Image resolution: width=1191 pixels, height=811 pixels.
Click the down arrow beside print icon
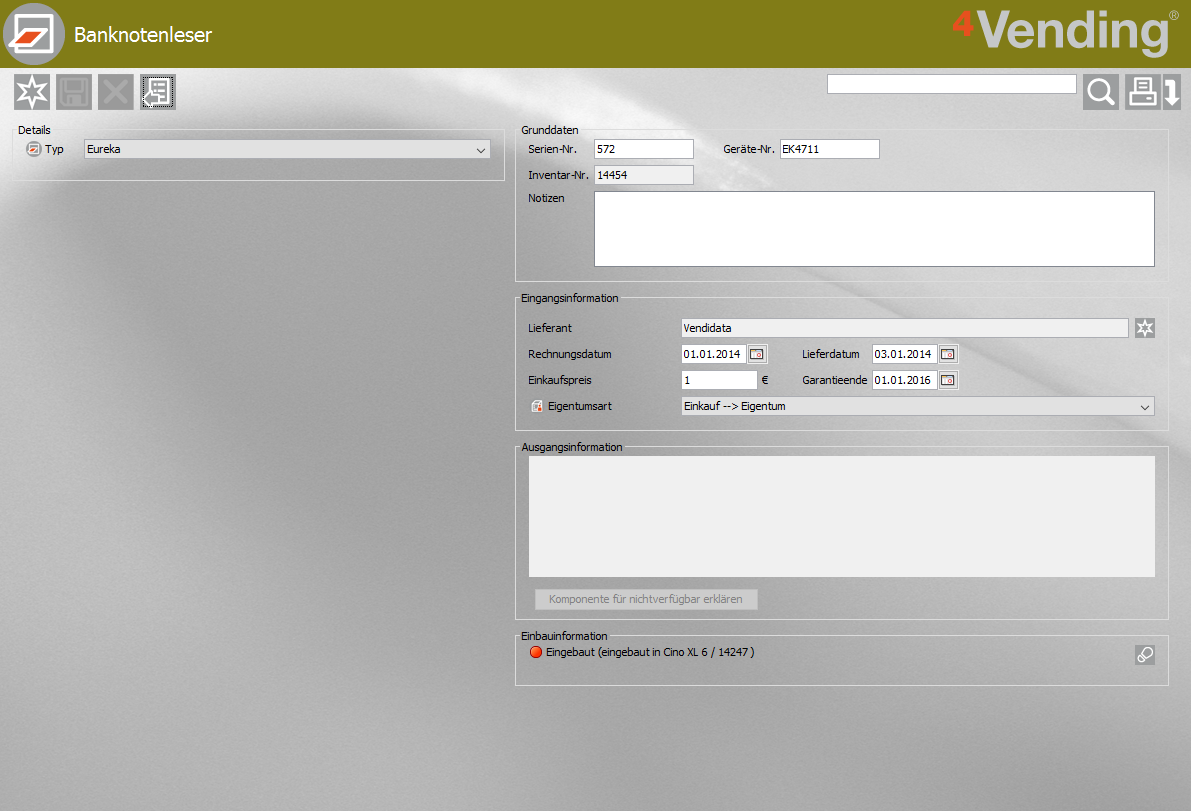click(1172, 92)
